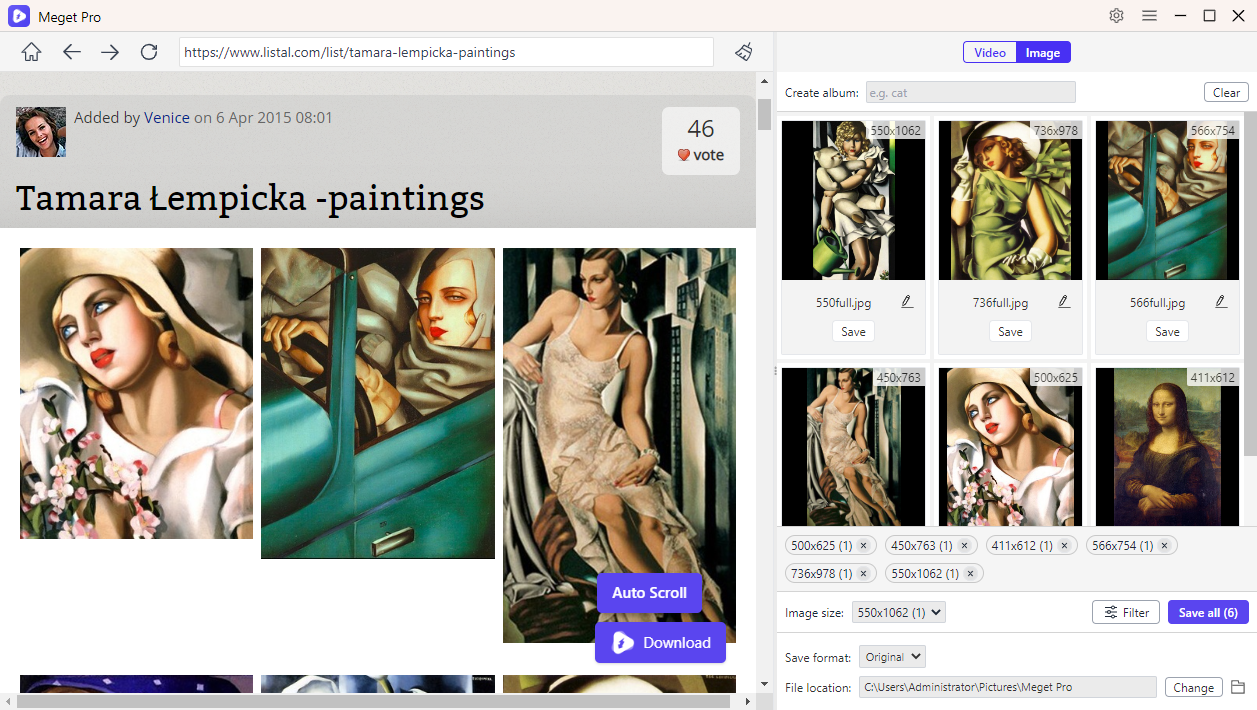Select the 411x612 Mona Lisa thumbnail
Image resolution: width=1257 pixels, height=710 pixels.
point(1167,446)
